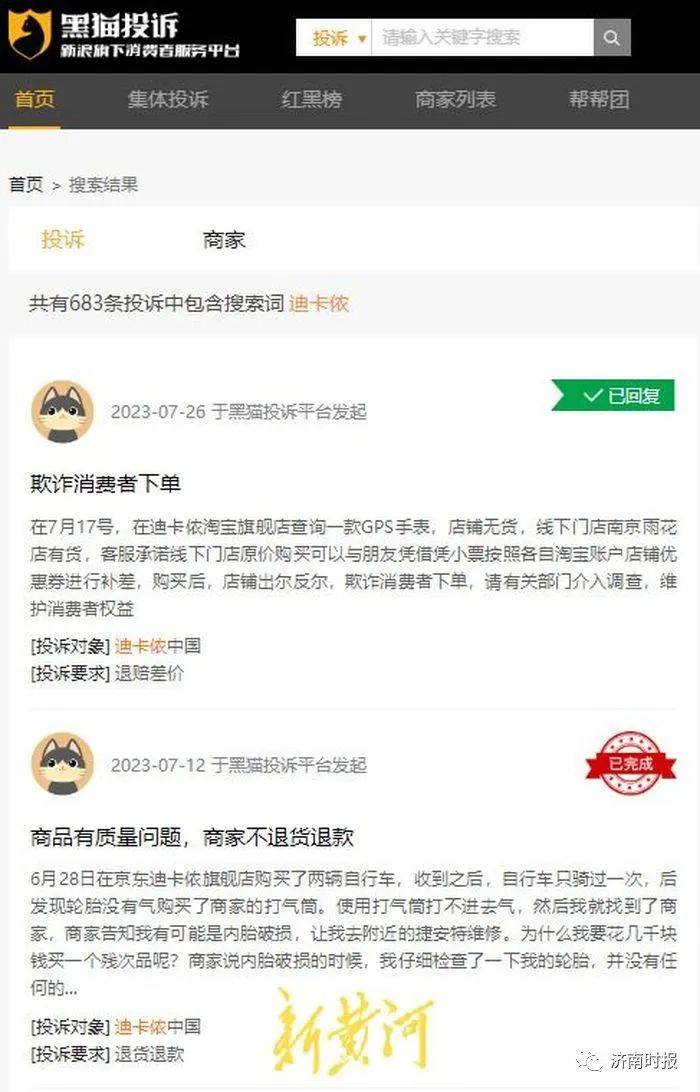Click the 黑猫投诉 shield logo icon
The image size is (700, 1092).
tap(29, 35)
